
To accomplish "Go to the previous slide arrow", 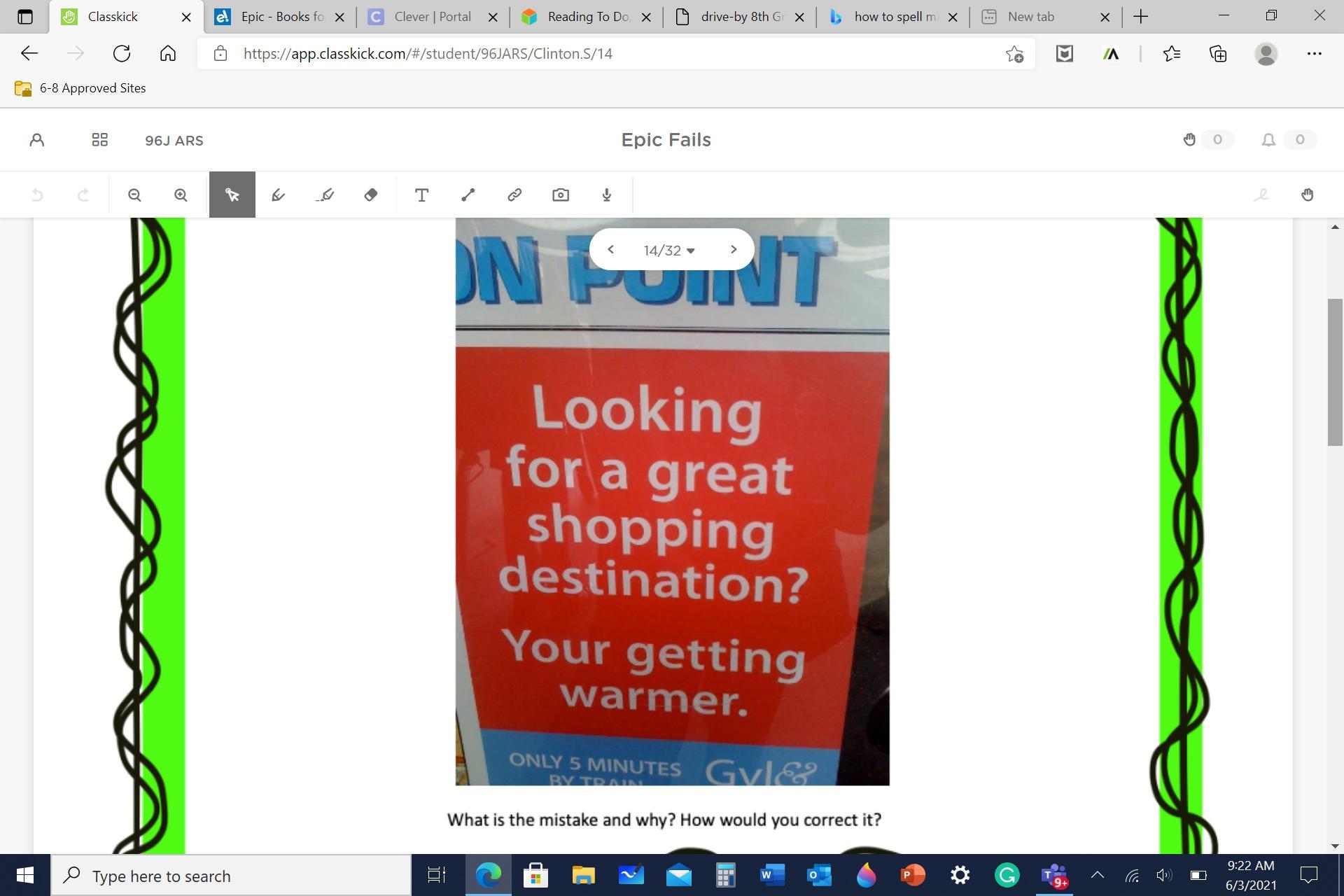I will 610,249.
